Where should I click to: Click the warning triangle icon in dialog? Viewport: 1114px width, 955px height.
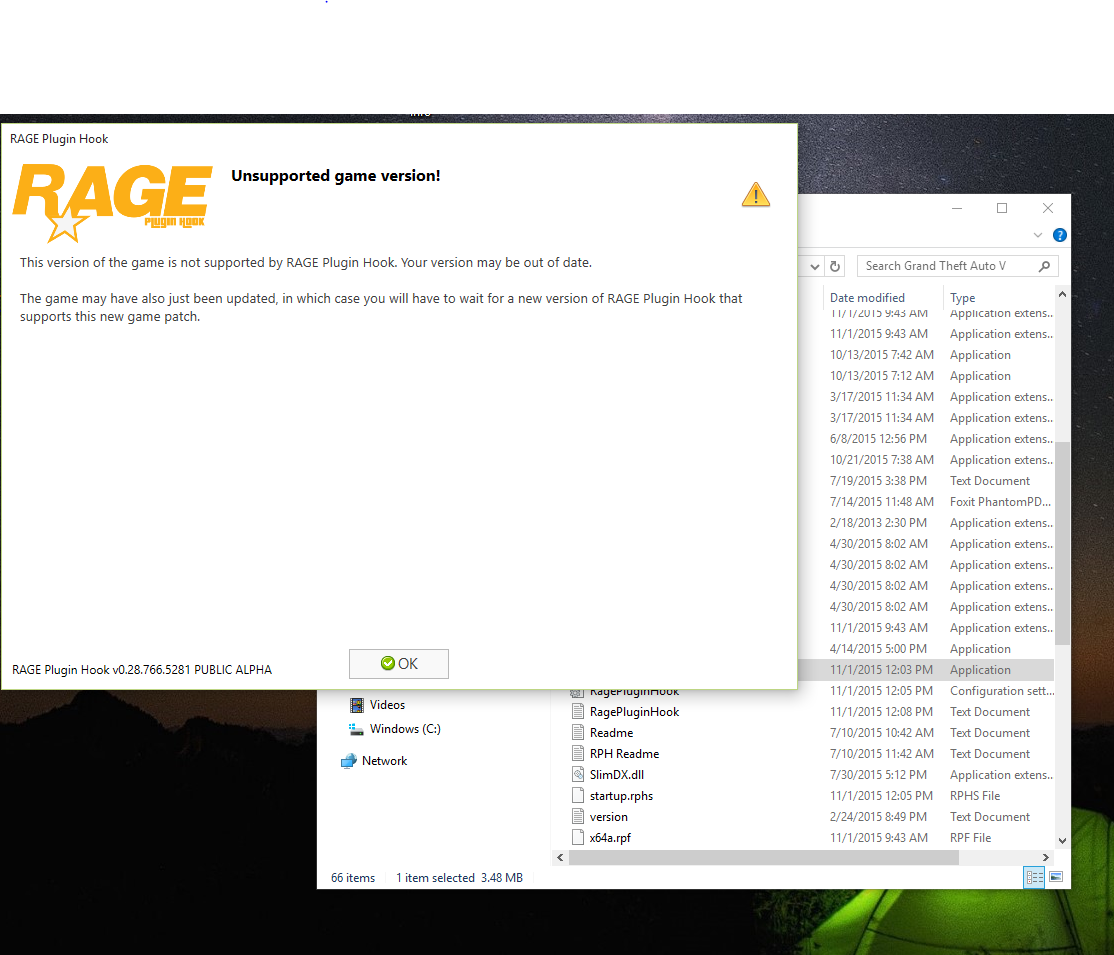click(756, 194)
